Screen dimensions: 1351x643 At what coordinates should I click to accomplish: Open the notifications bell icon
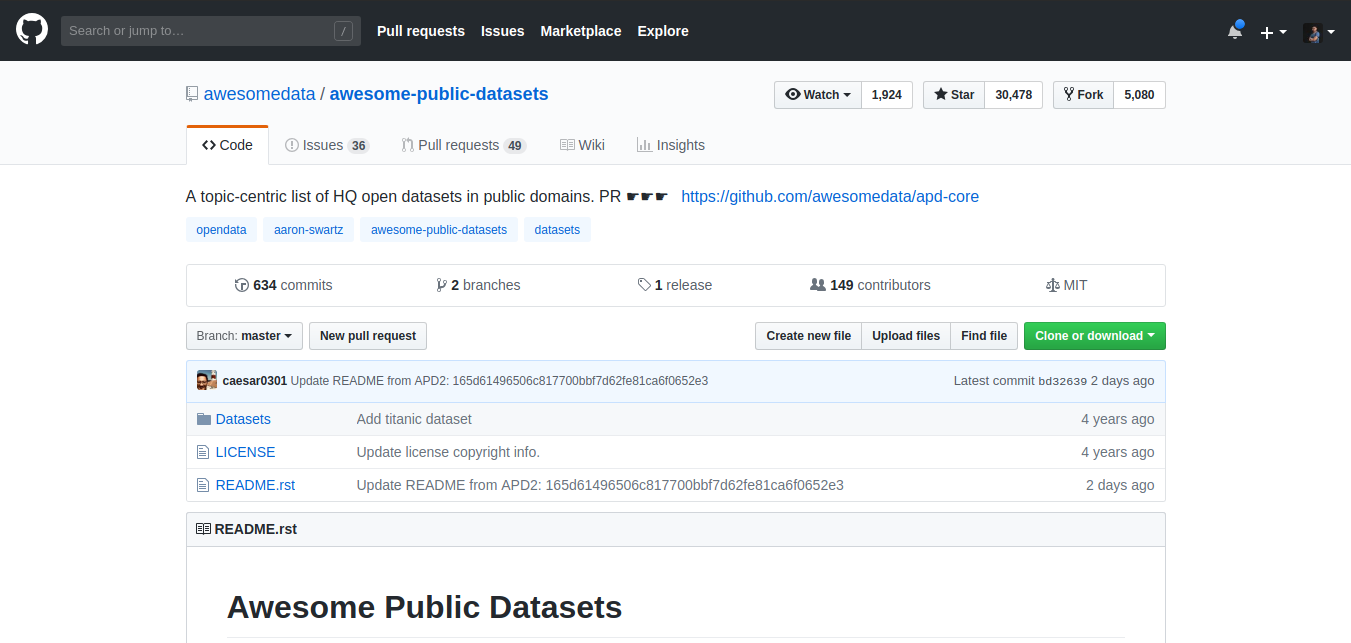1235,31
